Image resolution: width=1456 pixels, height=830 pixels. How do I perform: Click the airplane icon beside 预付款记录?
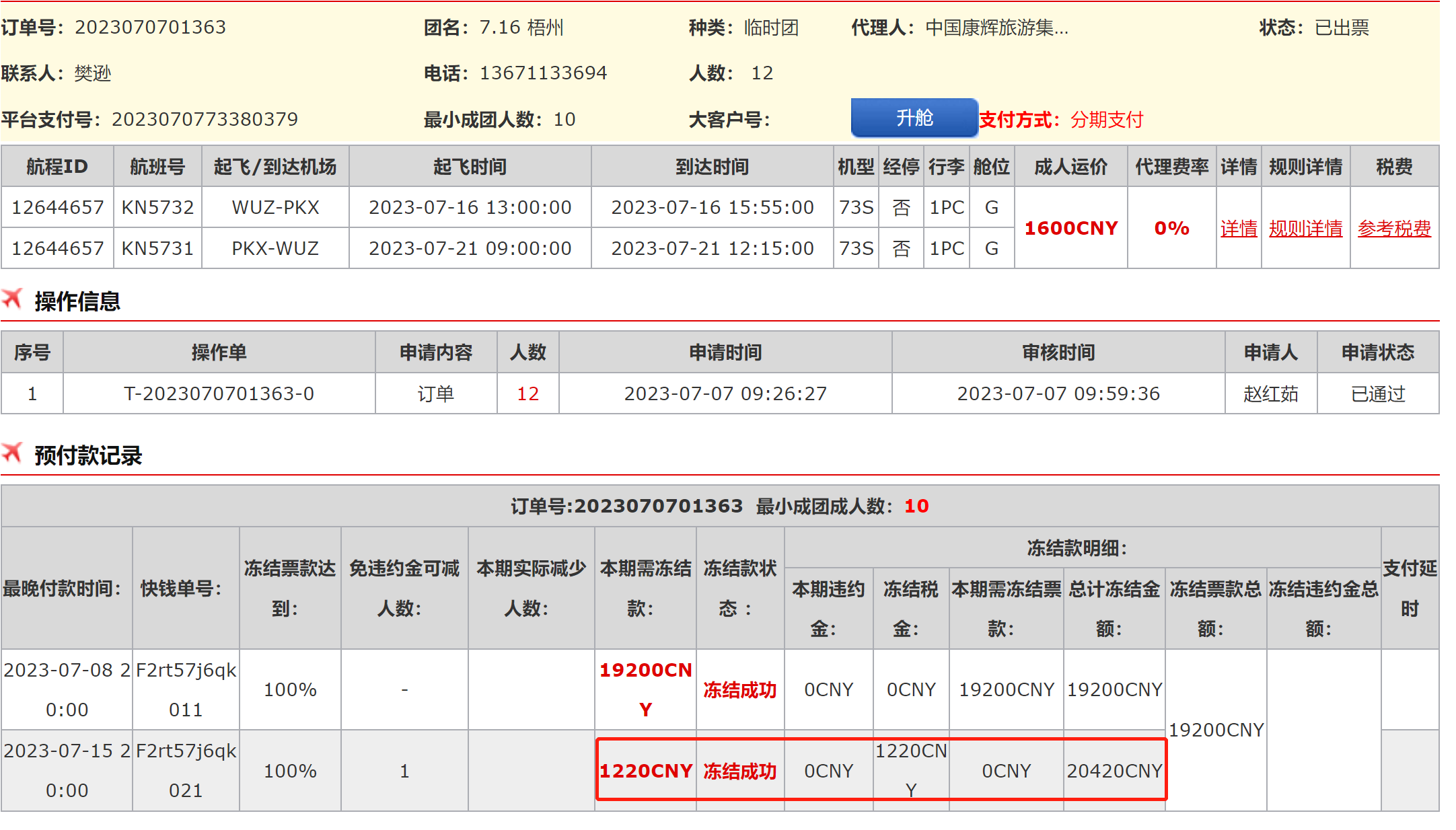[x=12, y=452]
